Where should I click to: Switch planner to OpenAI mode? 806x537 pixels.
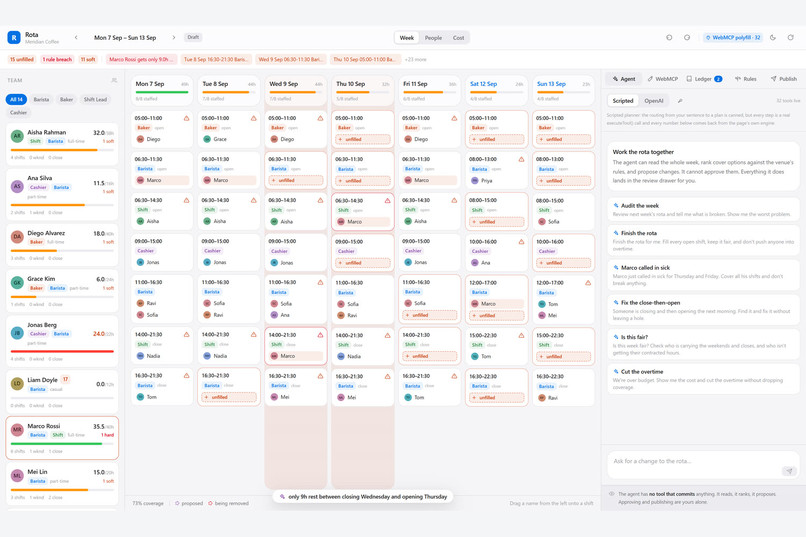click(x=654, y=101)
